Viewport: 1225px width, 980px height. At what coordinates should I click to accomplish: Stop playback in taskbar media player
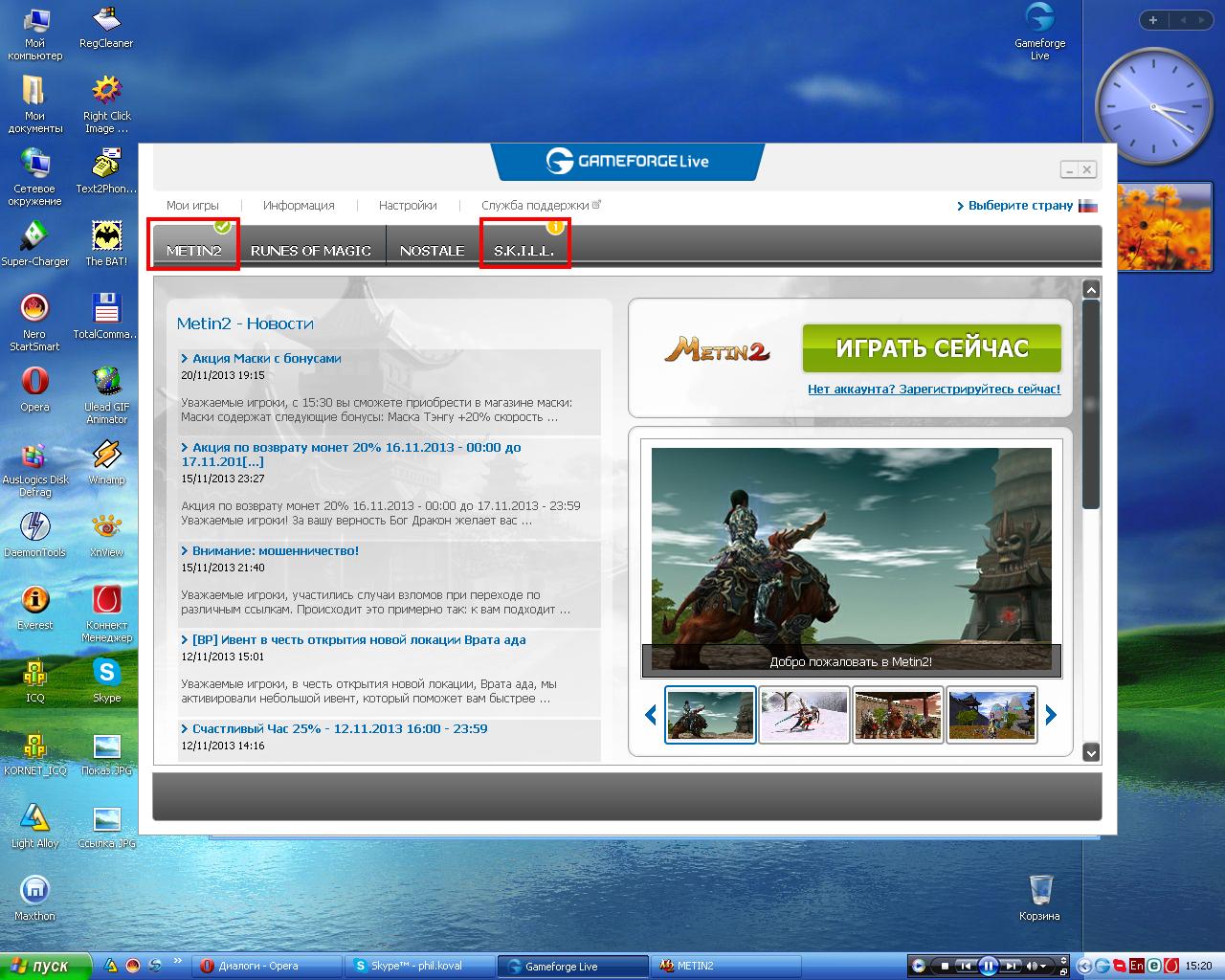tap(945, 966)
